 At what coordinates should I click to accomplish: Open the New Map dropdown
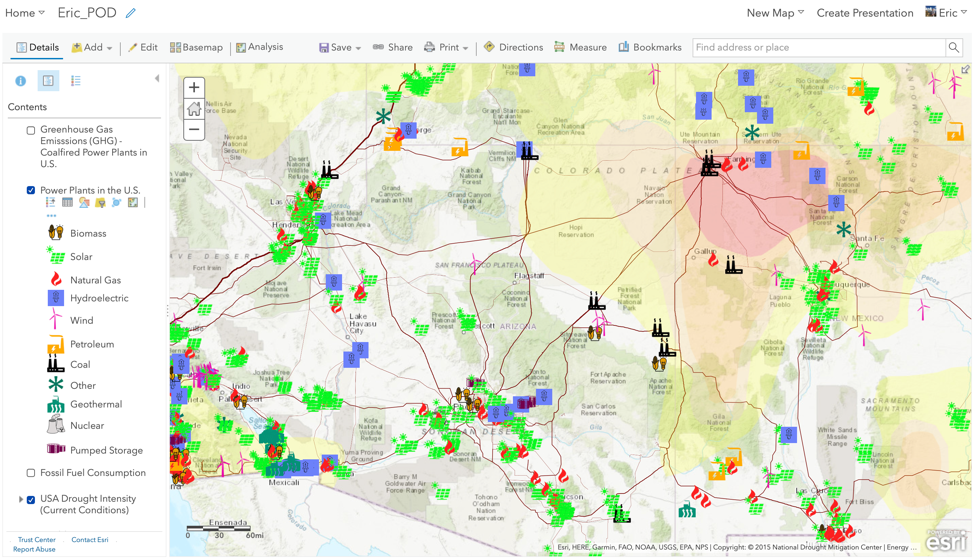(775, 13)
